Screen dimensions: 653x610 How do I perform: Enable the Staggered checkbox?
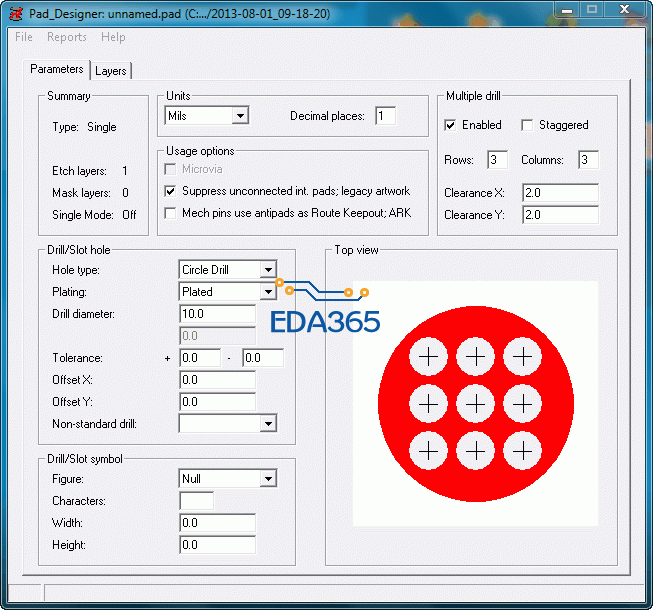[x=527, y=125]
